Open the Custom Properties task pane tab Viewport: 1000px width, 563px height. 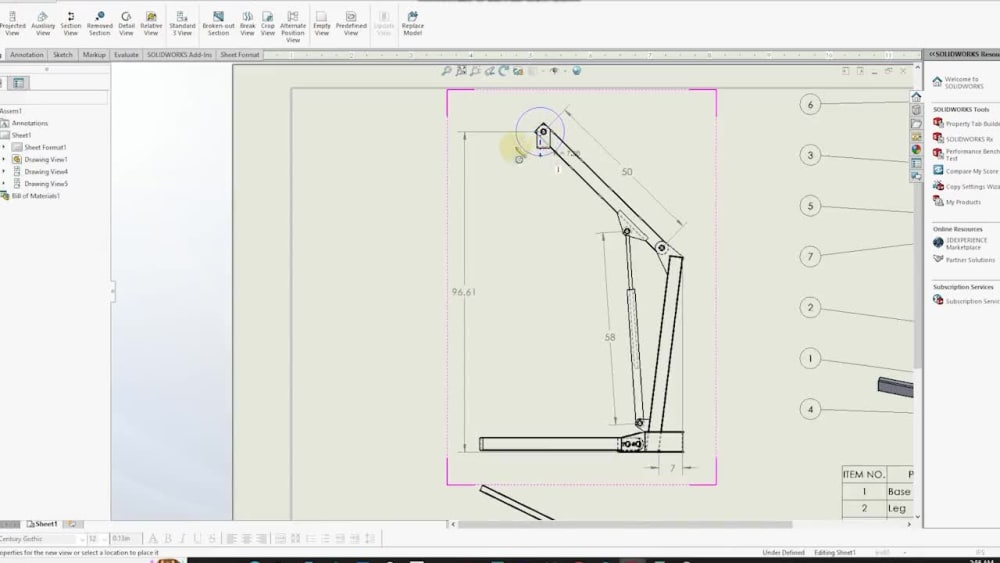(916, 163)
